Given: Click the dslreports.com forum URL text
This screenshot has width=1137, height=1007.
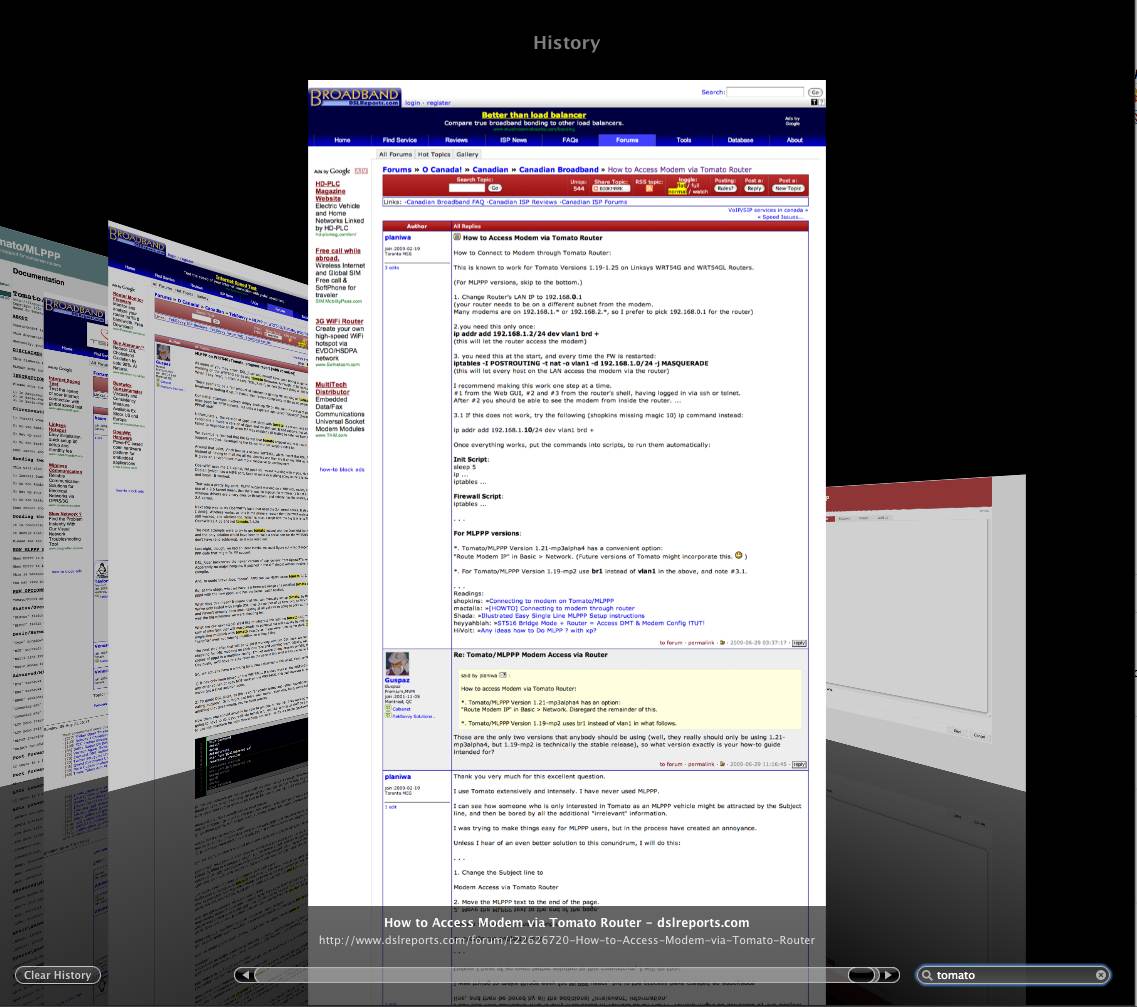Looking at the screenshot, I should tap(566, 940).
